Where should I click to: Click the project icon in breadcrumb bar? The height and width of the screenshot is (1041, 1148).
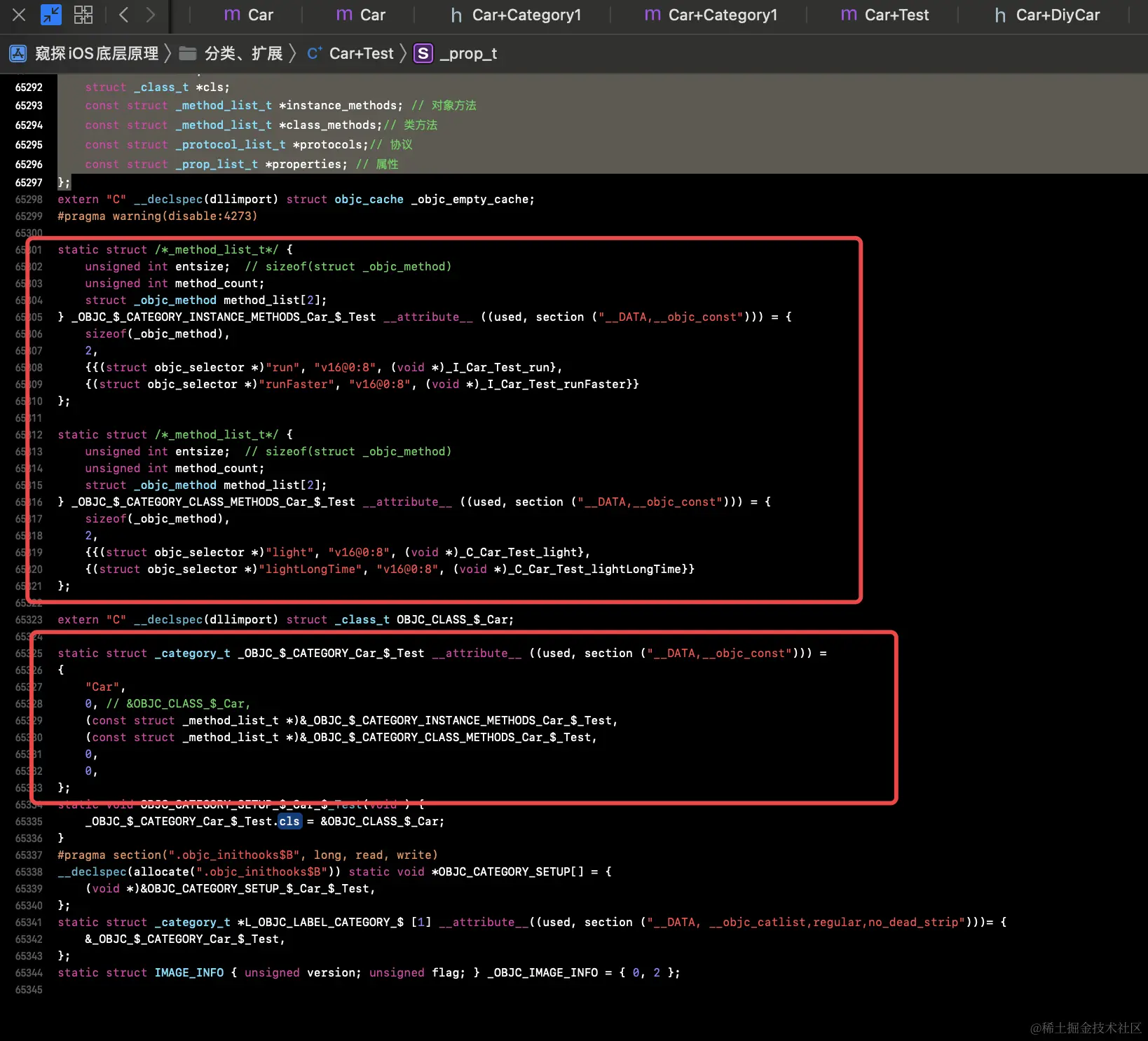coord(18,53)
